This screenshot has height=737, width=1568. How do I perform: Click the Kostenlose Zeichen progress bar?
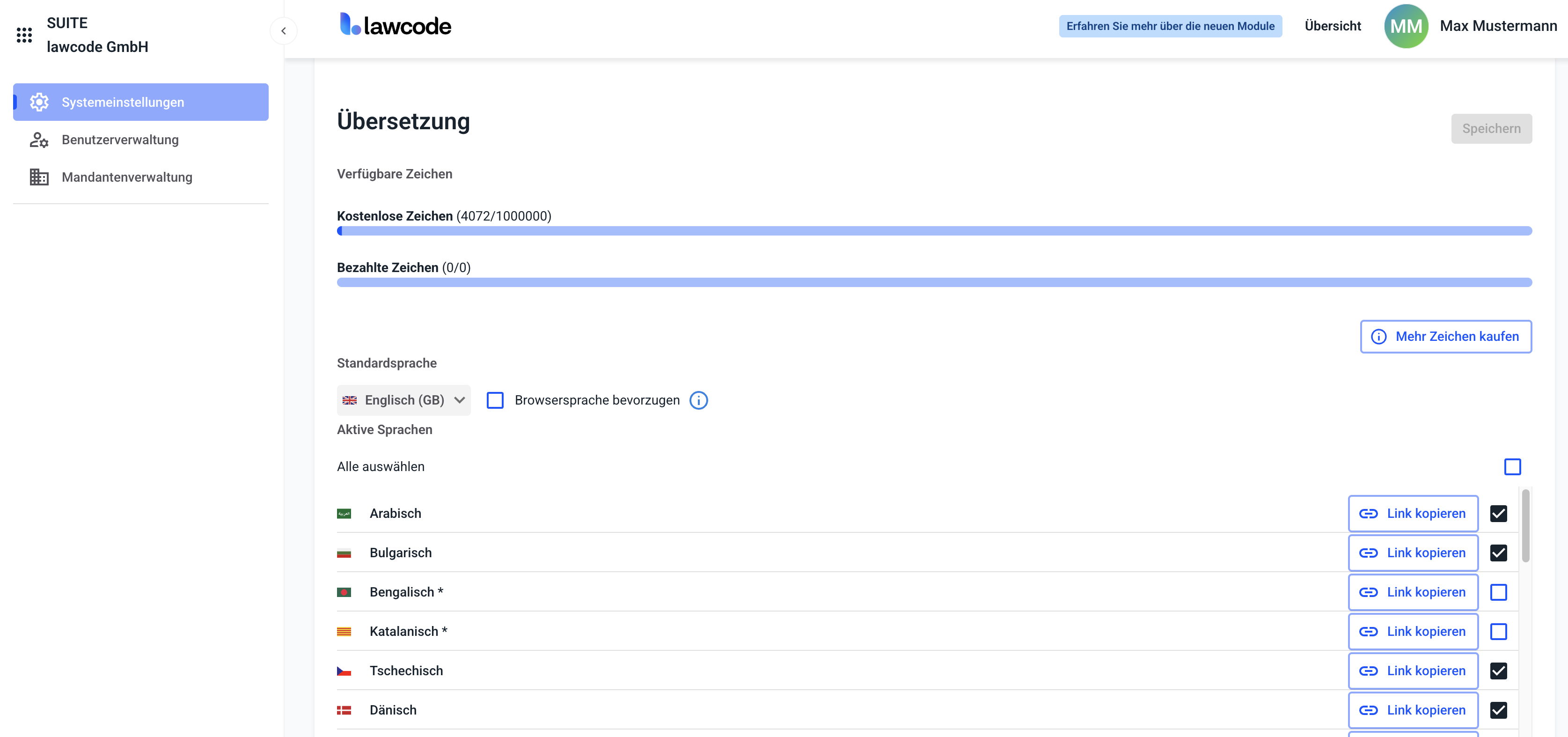[x=934, y=231]
